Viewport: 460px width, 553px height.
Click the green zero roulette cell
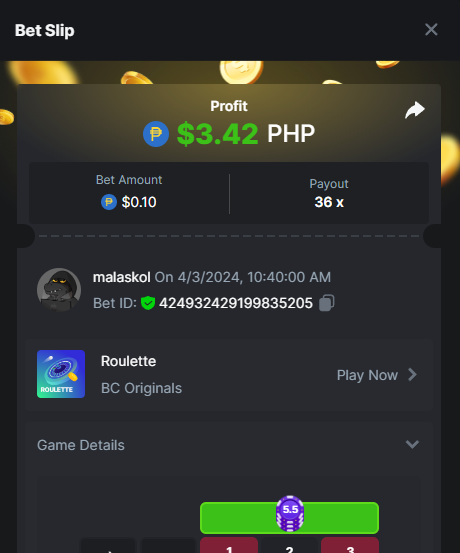click(289, 518)
